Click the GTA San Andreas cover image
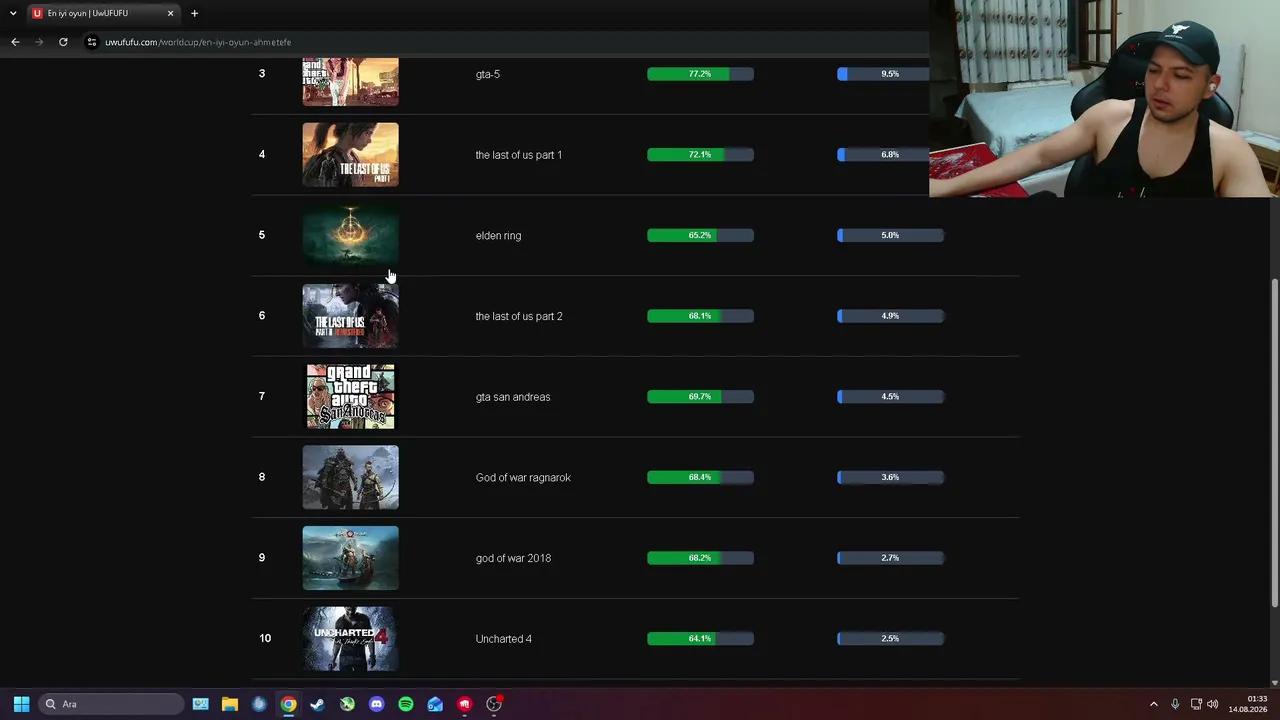 tap(350, 397)
